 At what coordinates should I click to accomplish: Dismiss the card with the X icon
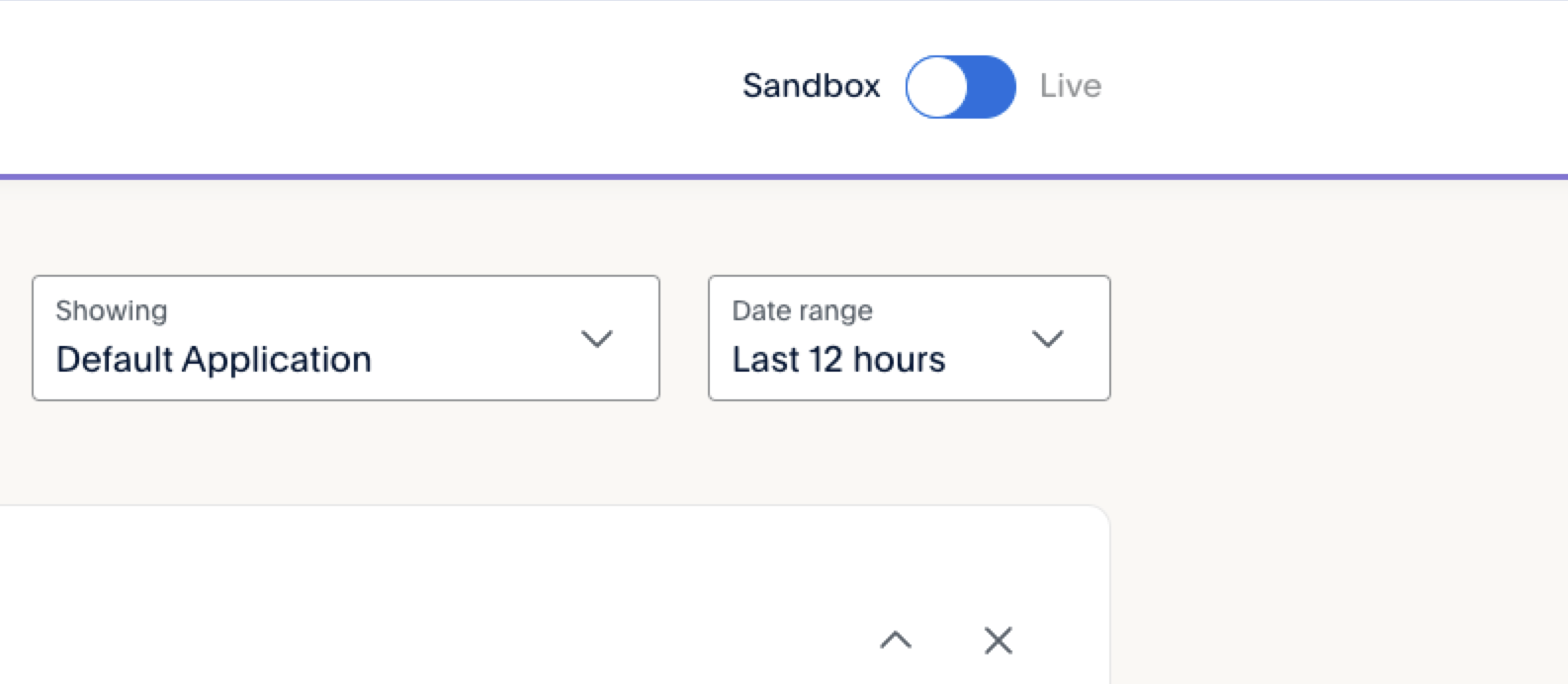pyautogui.click(x=999, y=641)
